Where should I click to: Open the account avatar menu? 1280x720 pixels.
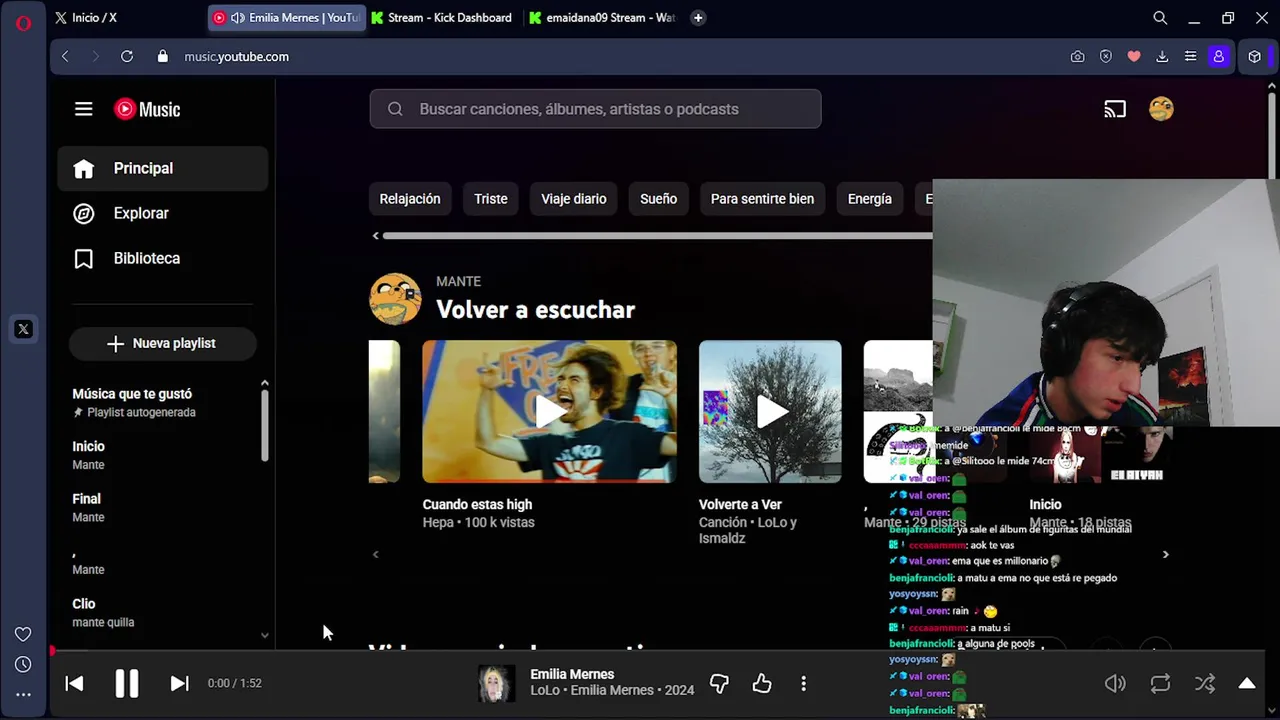coord(1161,109)
